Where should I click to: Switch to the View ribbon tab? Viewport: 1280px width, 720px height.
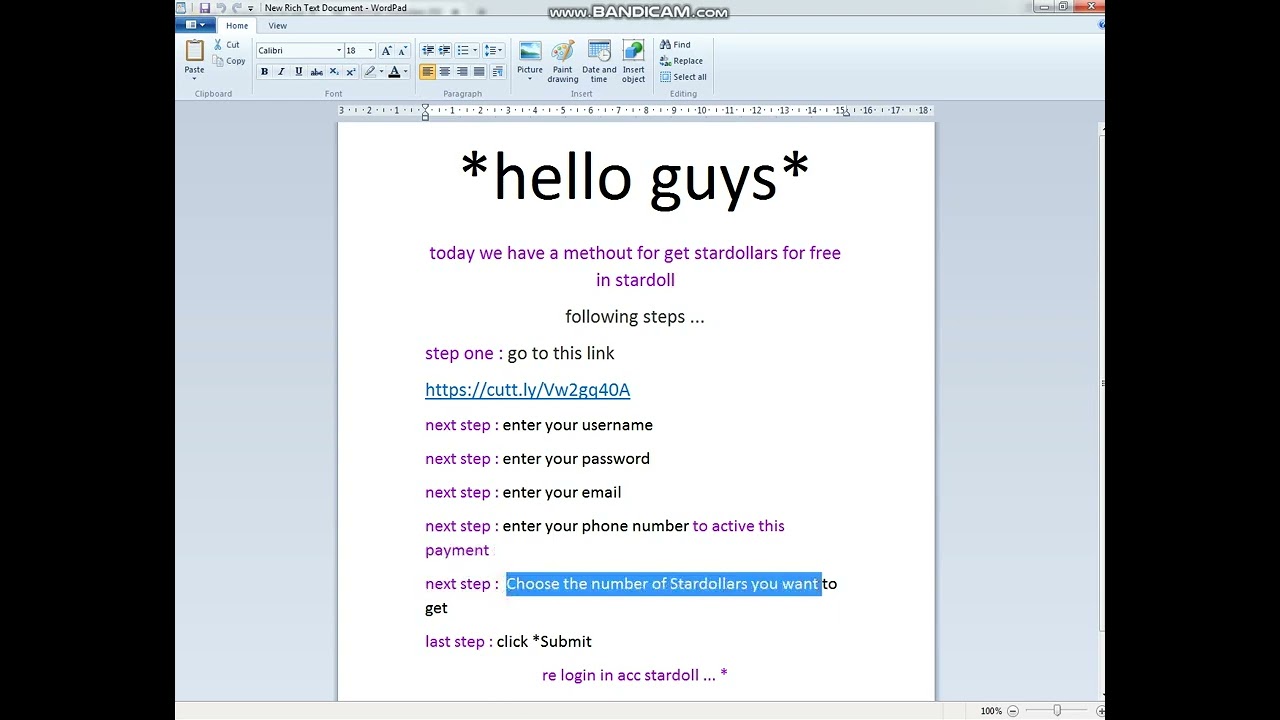[x=278, y=25]
